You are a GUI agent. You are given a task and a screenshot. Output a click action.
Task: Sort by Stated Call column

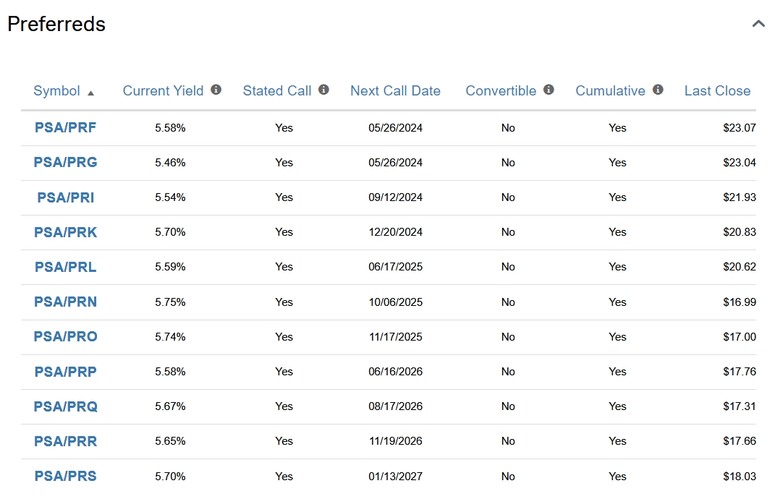click(277, 91)
